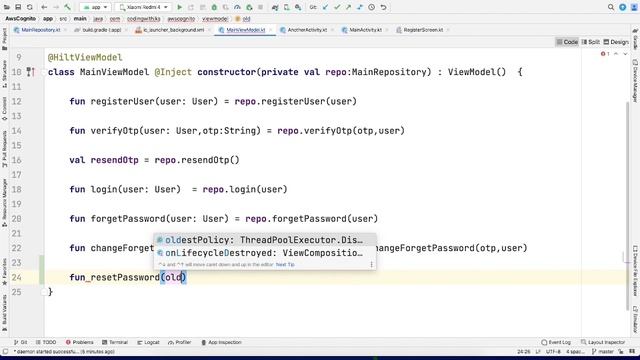
Task: Open the Terminal tool window
Action: tap(115, 342)
